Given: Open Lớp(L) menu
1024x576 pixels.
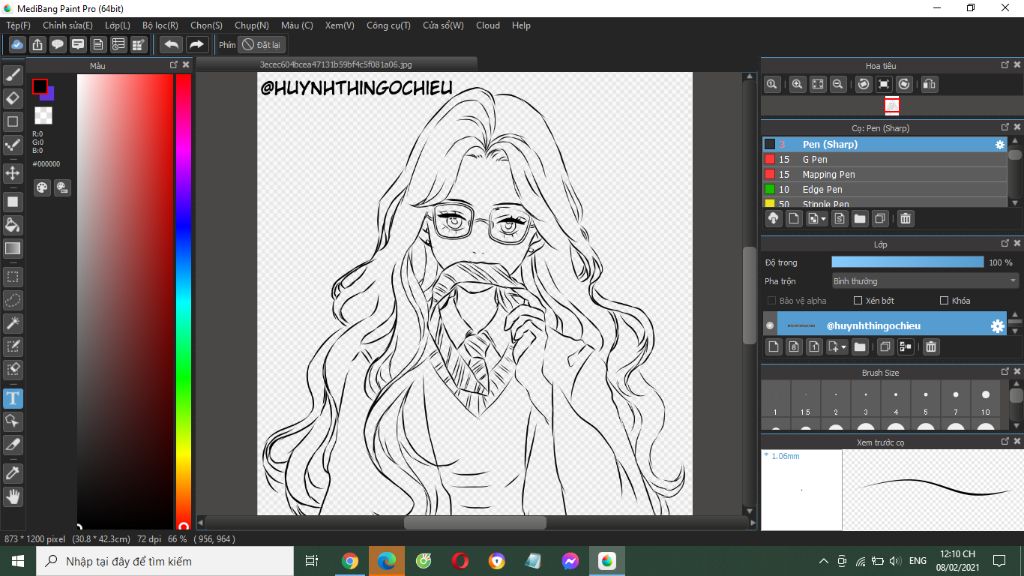Looking at the screenshot, I should 118,25.
